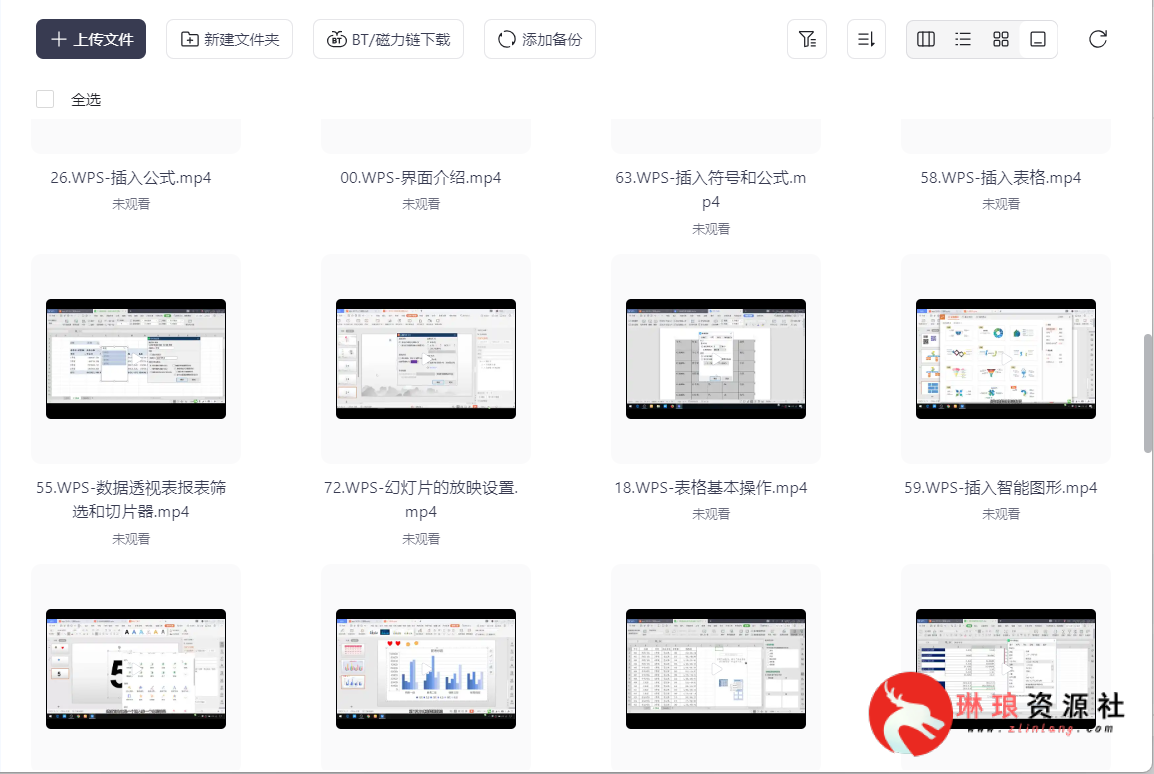Click the 上传文件 upload button
Image resolution: width=1154 pixels, height=774 pixels.
[91, 39]
